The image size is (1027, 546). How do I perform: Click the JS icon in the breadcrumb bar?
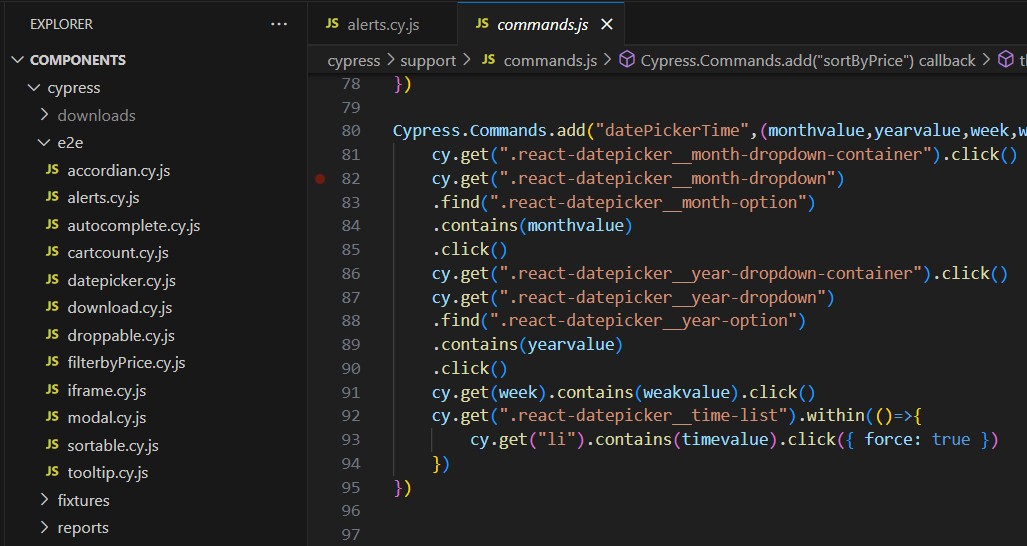pyautogui.click(x=488, y=60)
